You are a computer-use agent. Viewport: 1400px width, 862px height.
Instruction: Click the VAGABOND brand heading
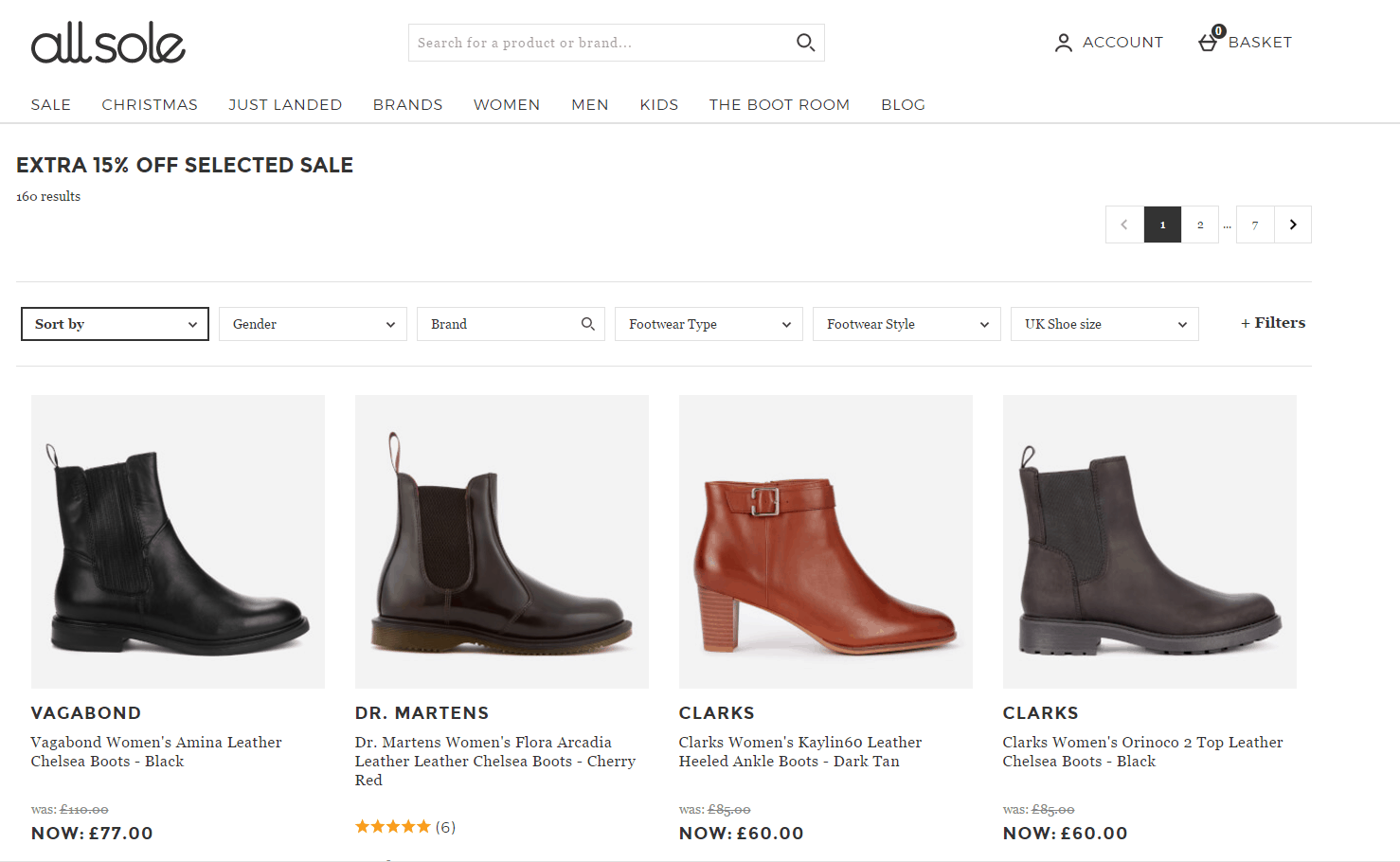tap(86, 713)
